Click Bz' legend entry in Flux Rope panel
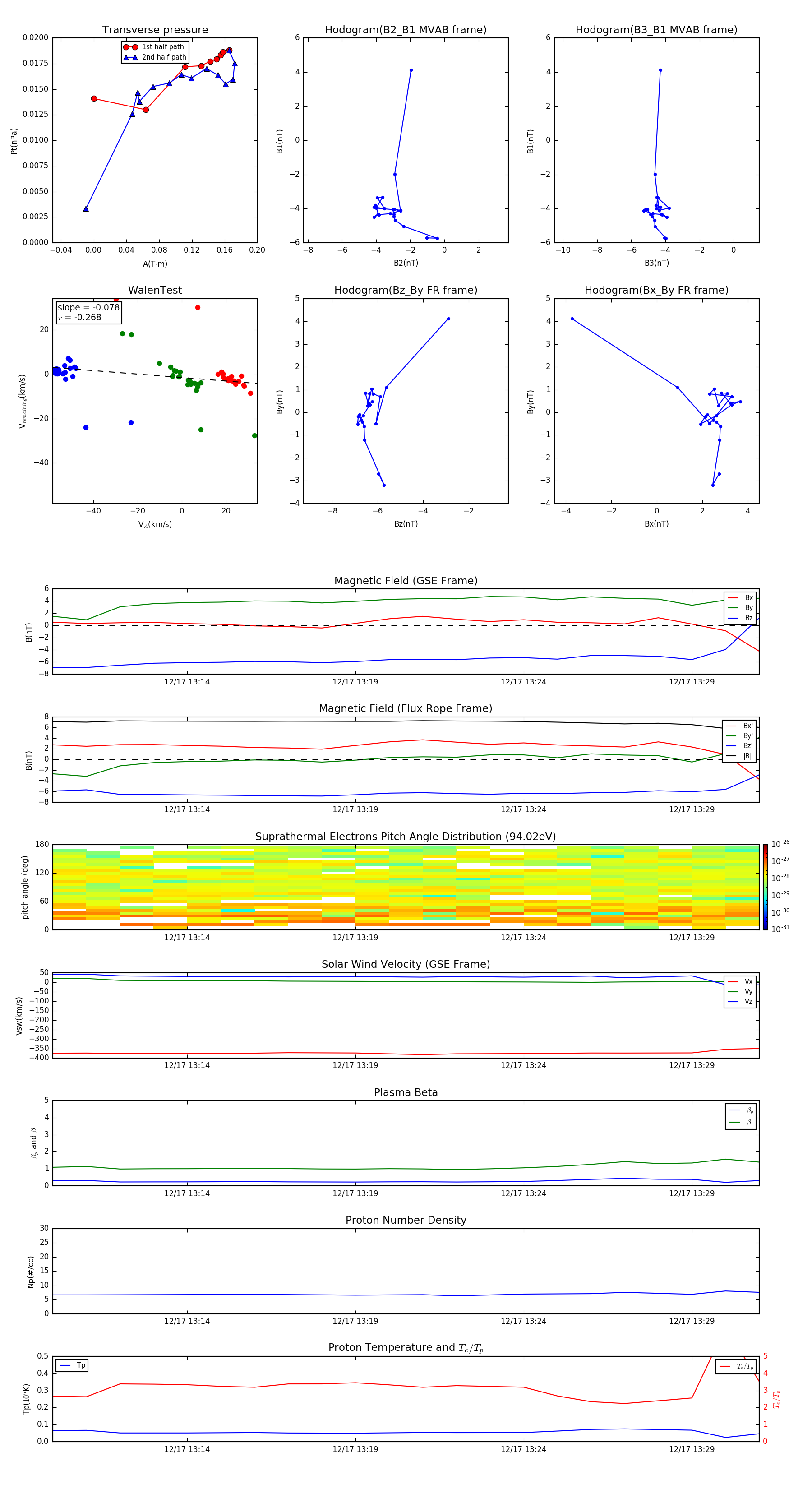Screen dimensions: 812x1489 coord(740,746)
